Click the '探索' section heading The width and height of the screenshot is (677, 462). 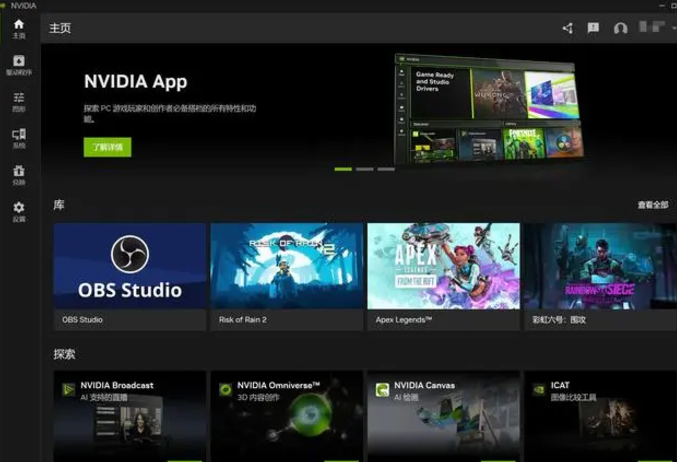click(64, 354)
